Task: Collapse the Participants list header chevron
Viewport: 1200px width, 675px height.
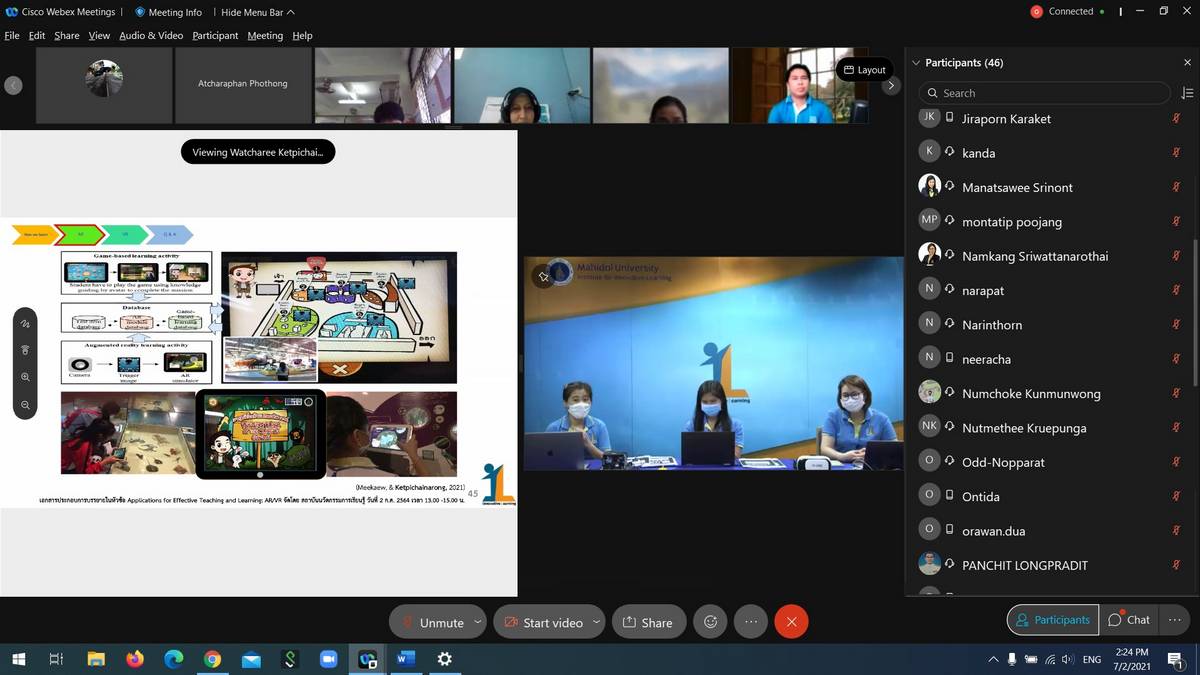Action: 916,63
